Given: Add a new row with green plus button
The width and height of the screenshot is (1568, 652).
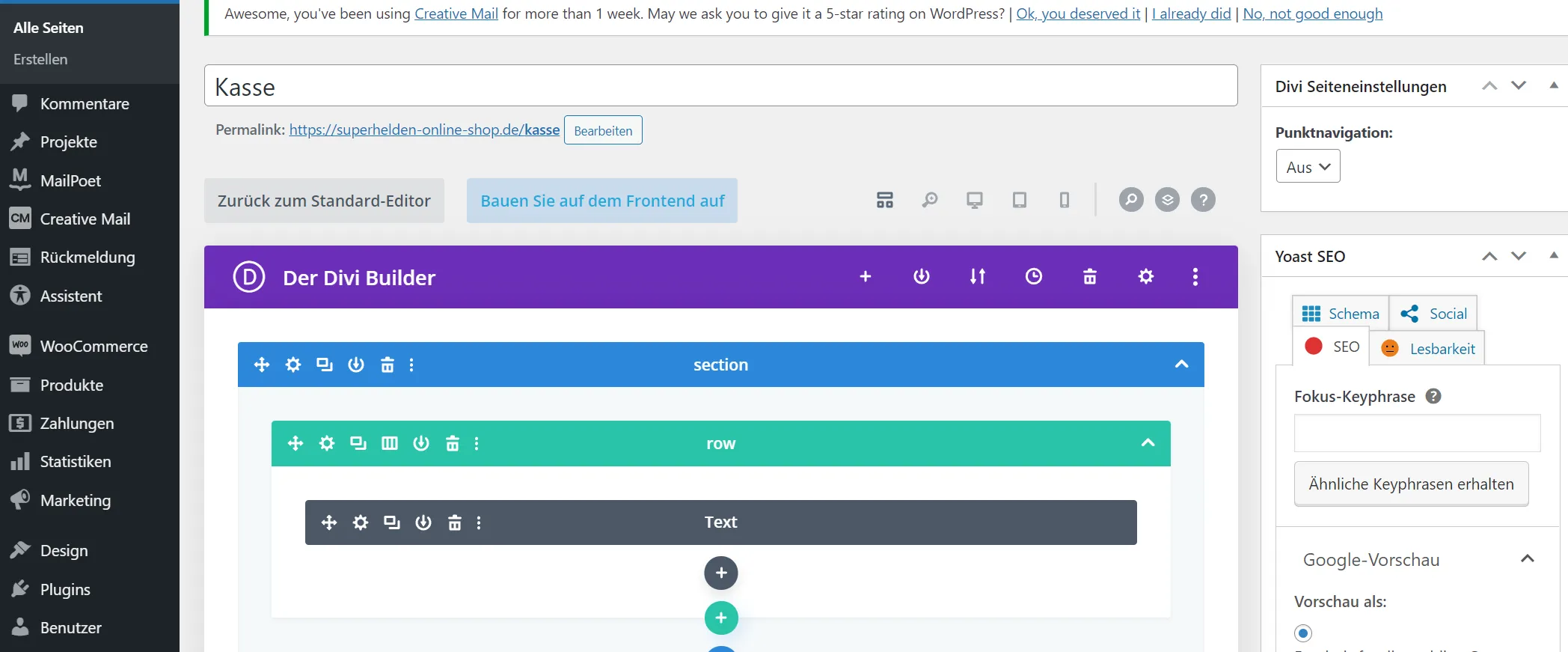Looking at the screenshot, I should 721,618.
